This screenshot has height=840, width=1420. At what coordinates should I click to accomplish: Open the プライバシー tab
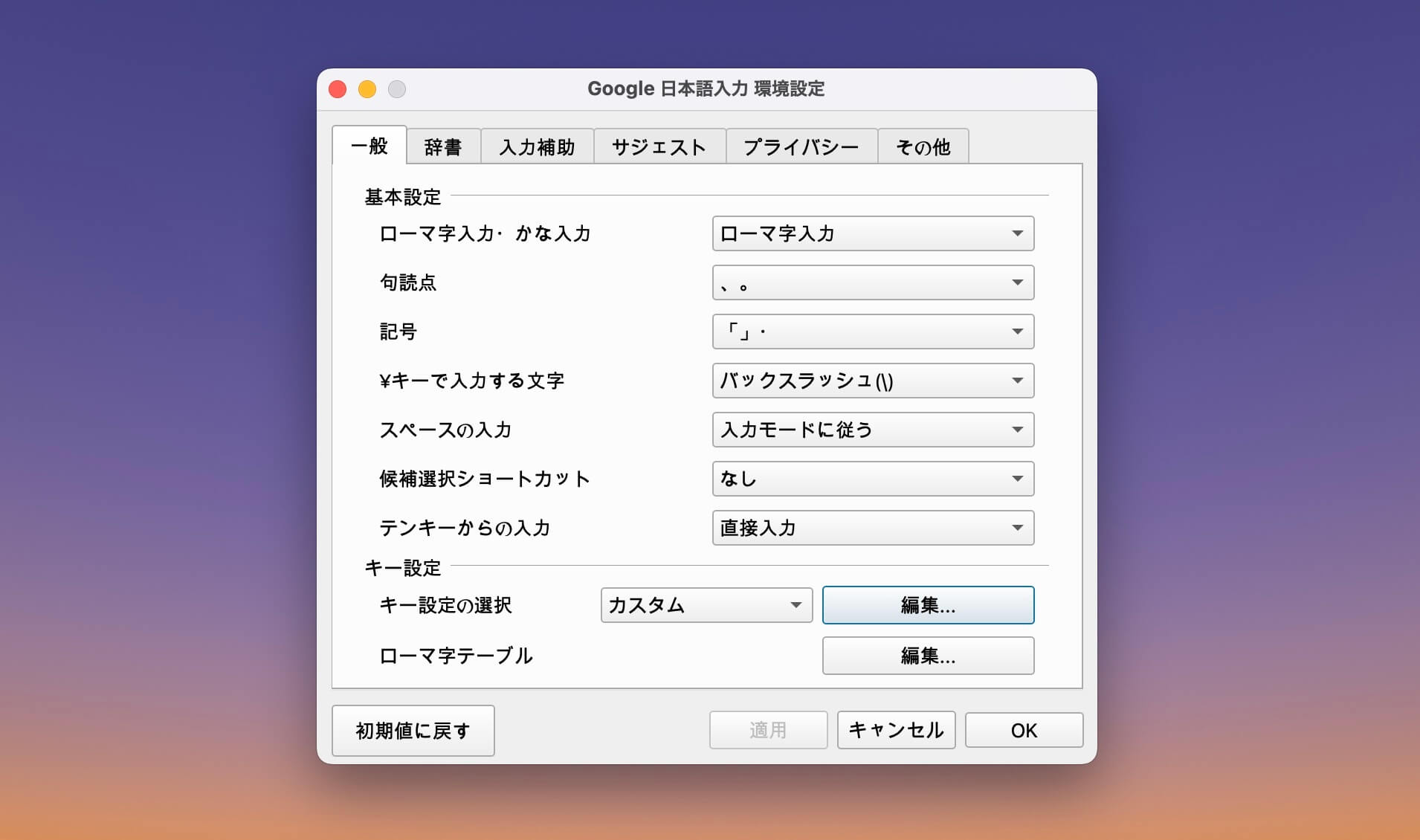pyautogui.click(x=801, y=146)
